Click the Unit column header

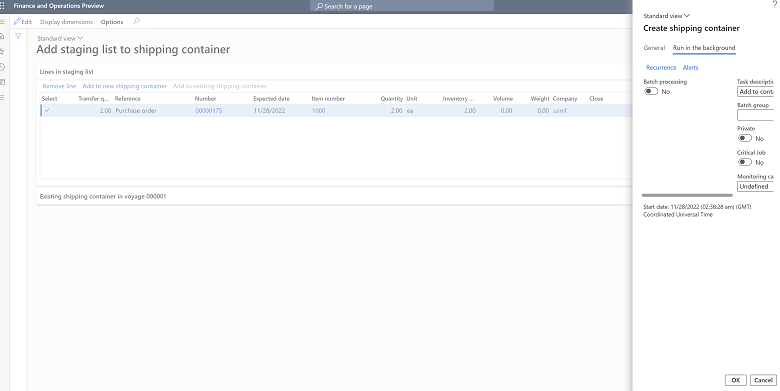(412, 98)
